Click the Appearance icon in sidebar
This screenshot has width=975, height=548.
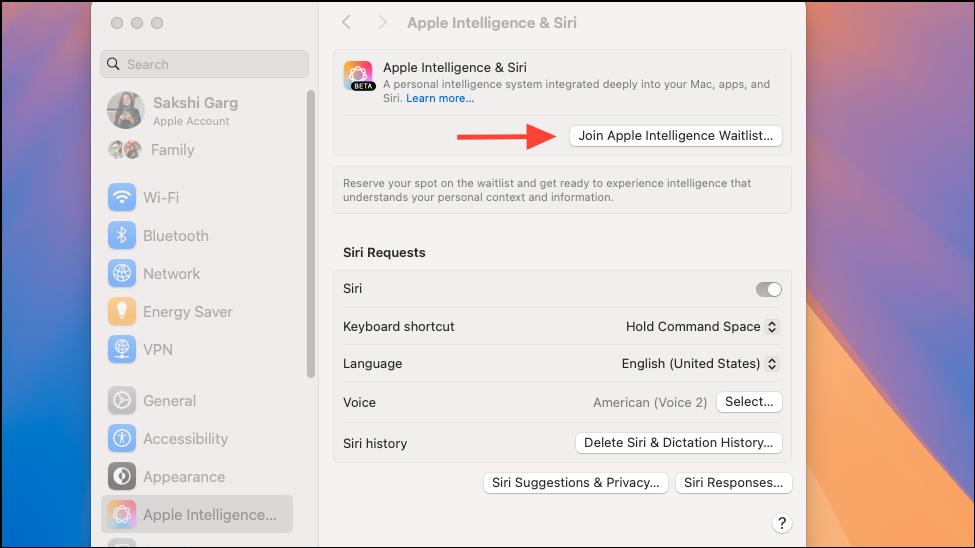pos(122,477)
